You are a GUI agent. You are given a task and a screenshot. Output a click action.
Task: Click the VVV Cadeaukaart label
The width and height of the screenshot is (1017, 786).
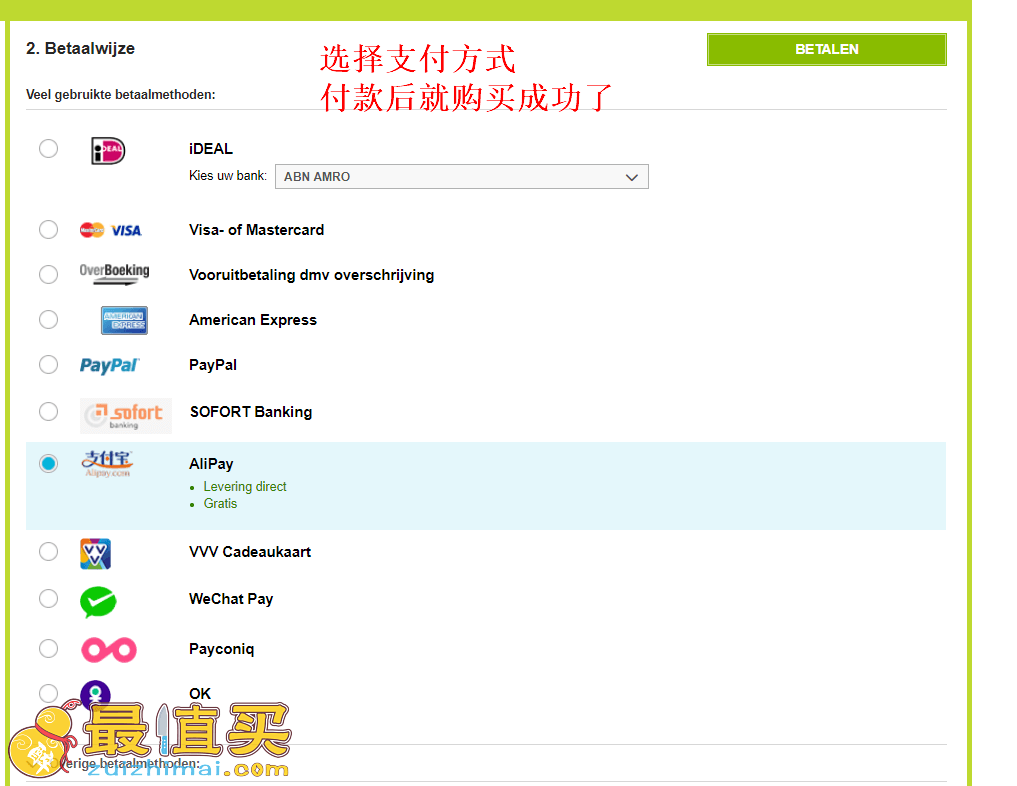(x=250, y=552)
